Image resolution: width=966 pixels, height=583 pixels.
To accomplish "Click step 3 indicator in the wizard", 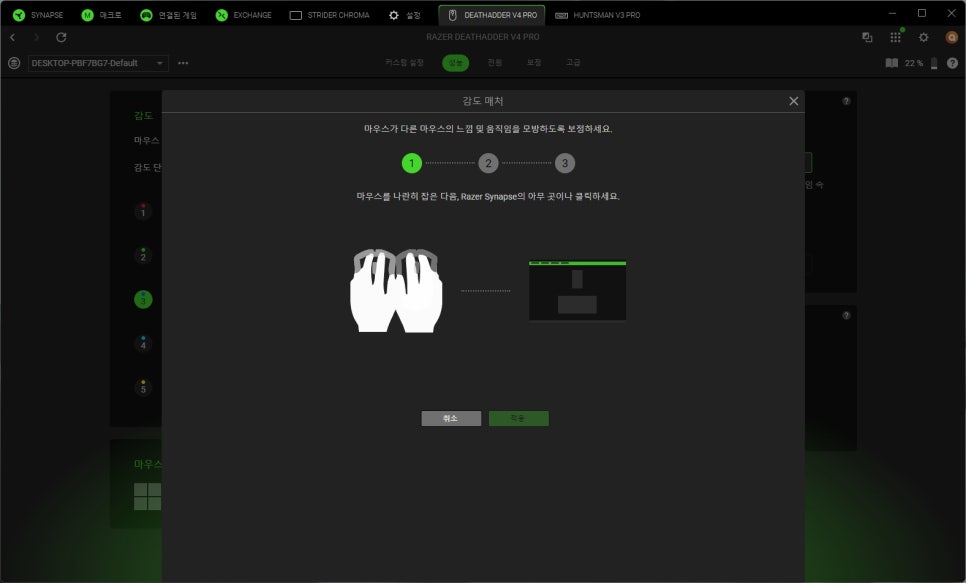I will tap(564, 163).
